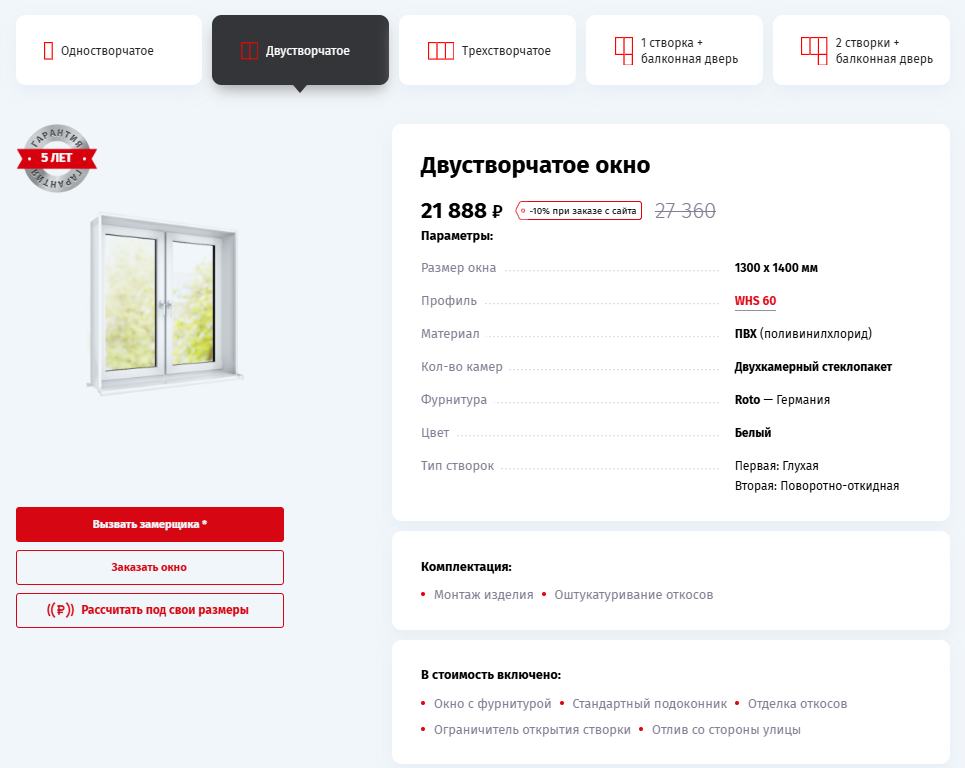Click the red percent icon in the discount badge

pos(522,211)
